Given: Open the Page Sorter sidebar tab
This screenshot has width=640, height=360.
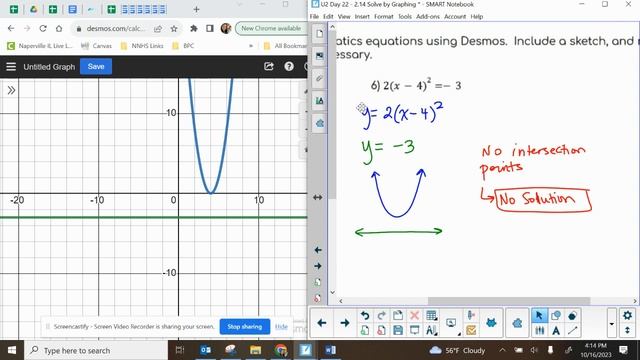Looking at the screenshot, I should pyautogui.click(x=319, y=33).
